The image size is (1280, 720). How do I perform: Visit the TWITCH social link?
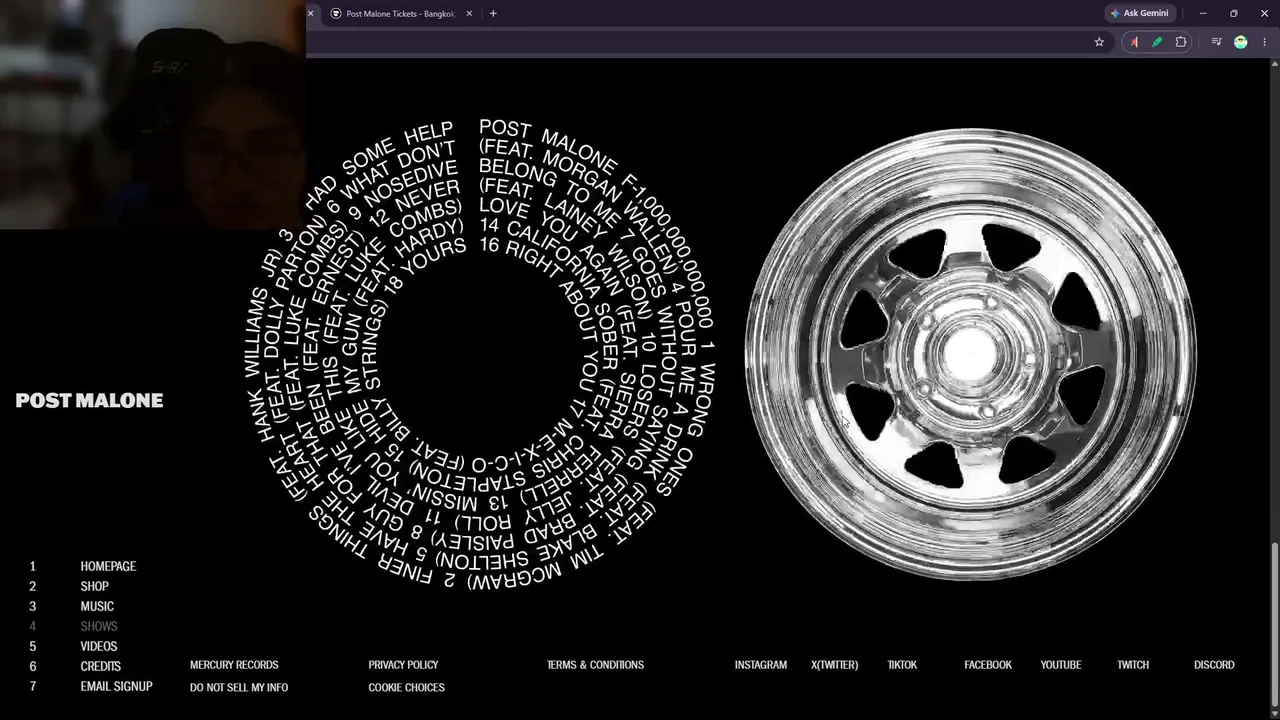click(1133, 665)
